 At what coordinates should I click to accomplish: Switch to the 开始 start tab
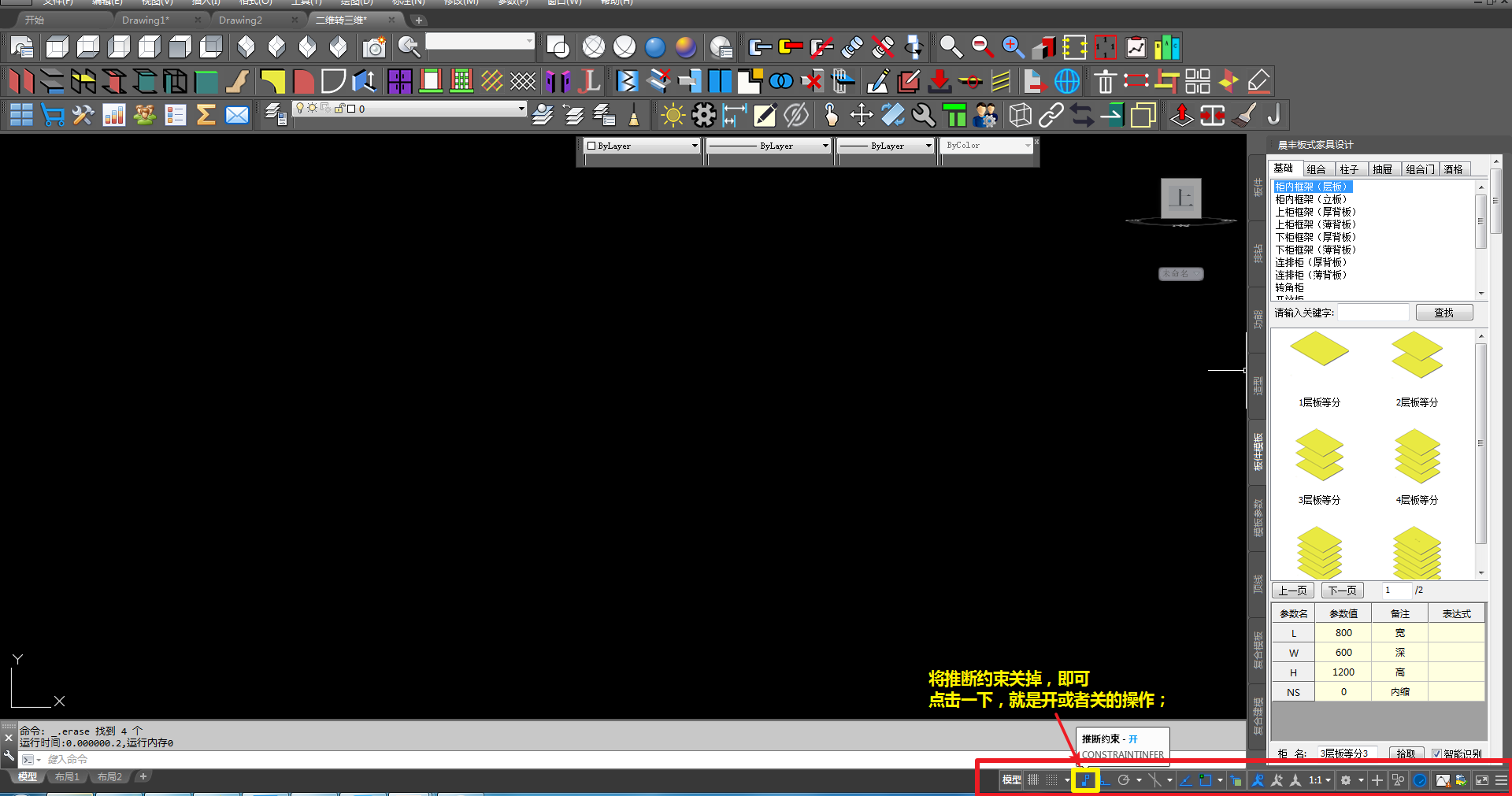[x=35, y=20]
